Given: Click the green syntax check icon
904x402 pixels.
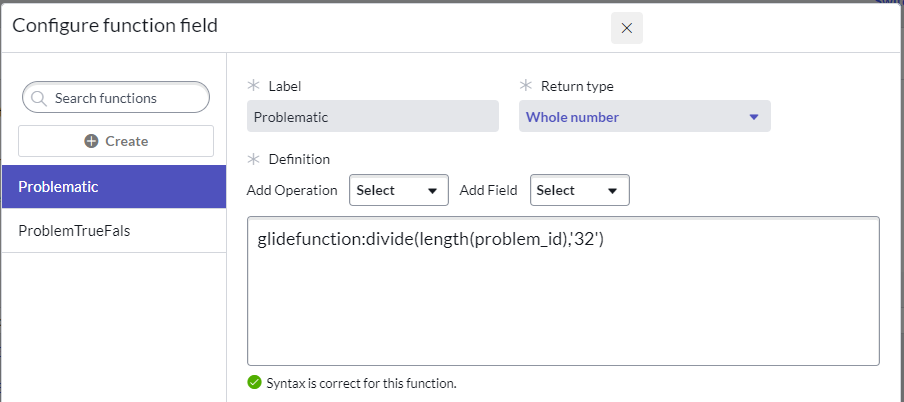Looking at the screenshot, I should (x=254, y=382).
